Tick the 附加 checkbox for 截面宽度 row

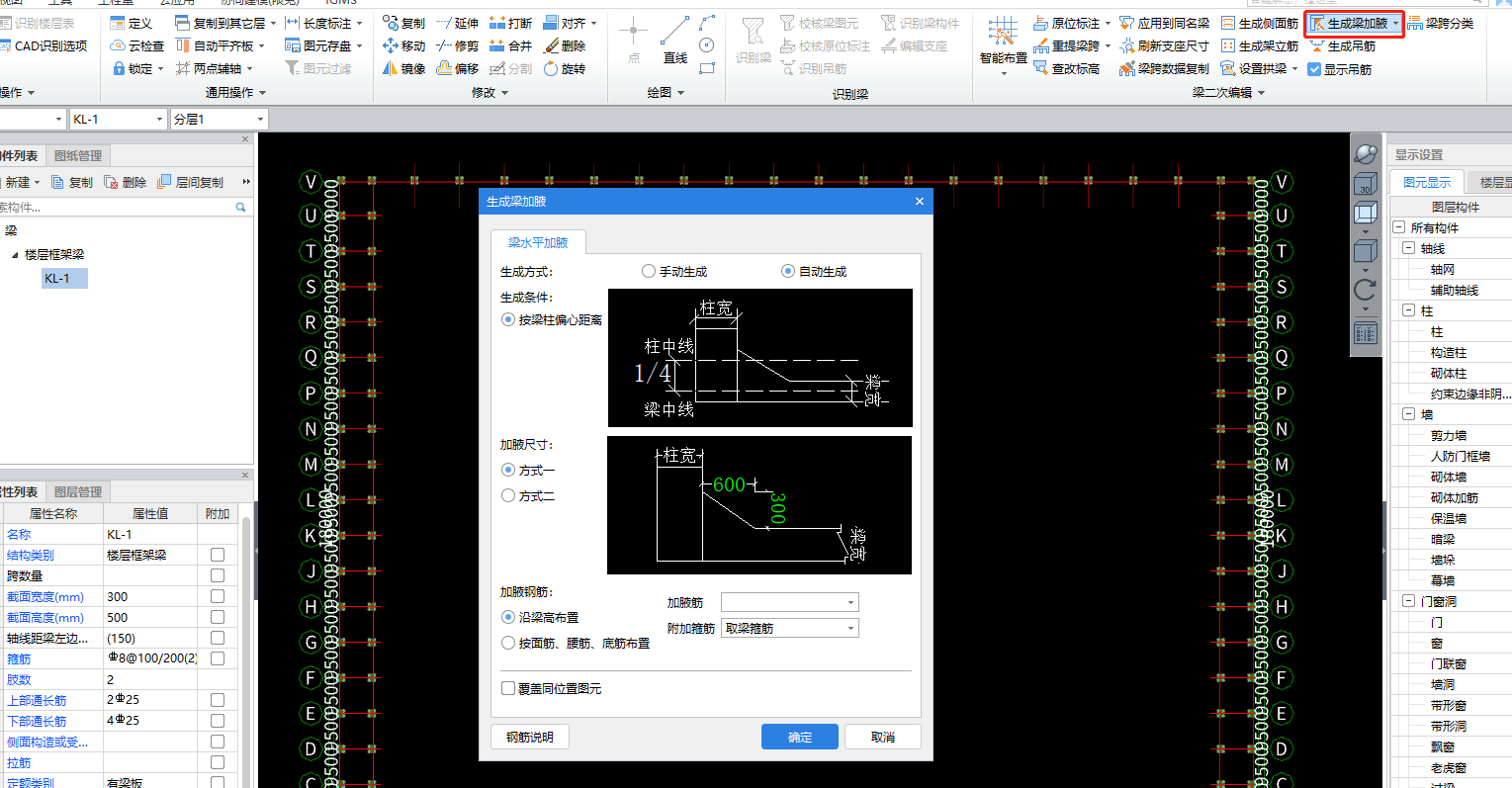(x=218, y=596)
